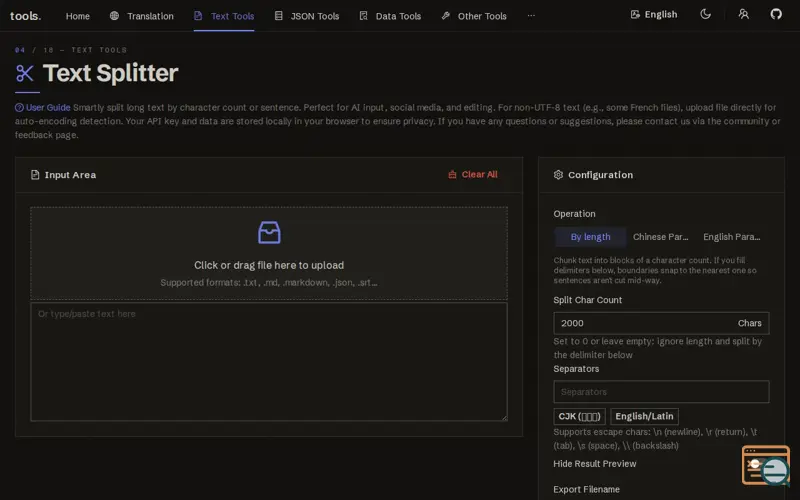800x500 pixels.
Task: Focus the type/paste text area
Action: click(269, 362)
